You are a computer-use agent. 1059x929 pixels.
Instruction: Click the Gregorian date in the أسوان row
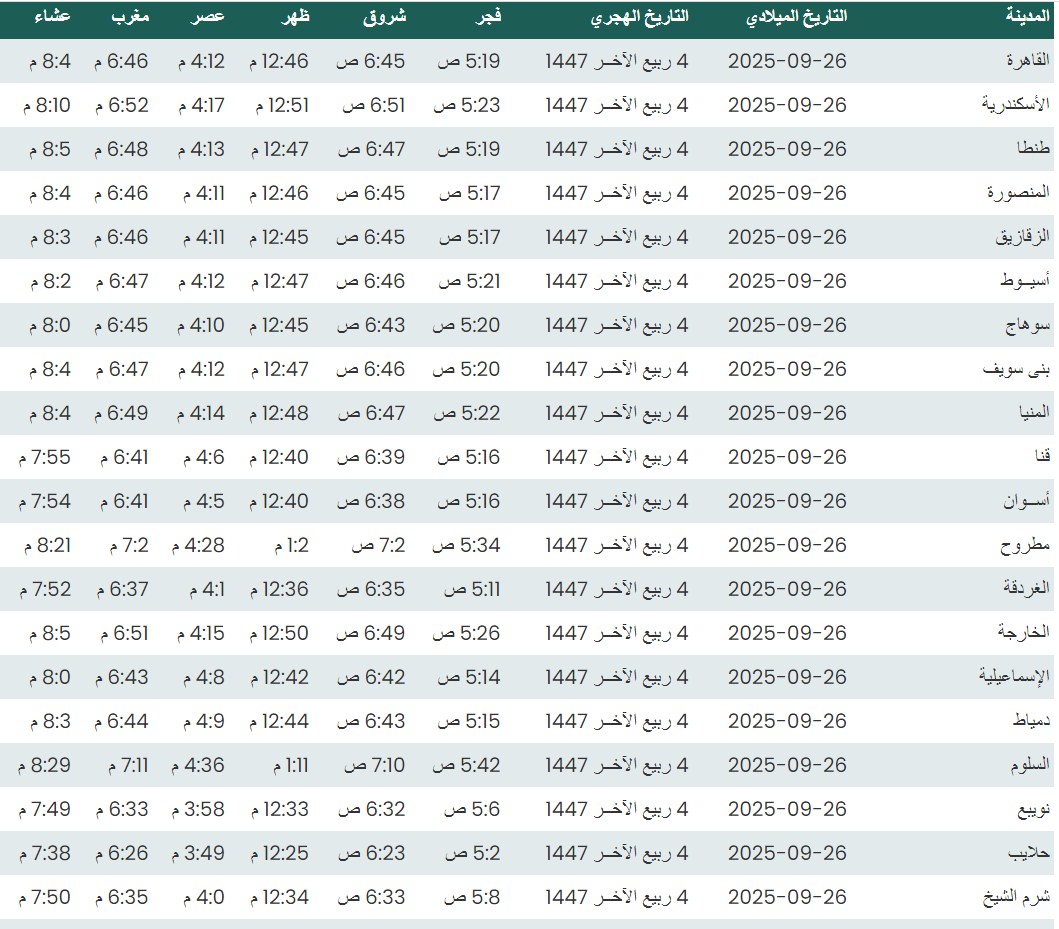[x=786, y=501]
